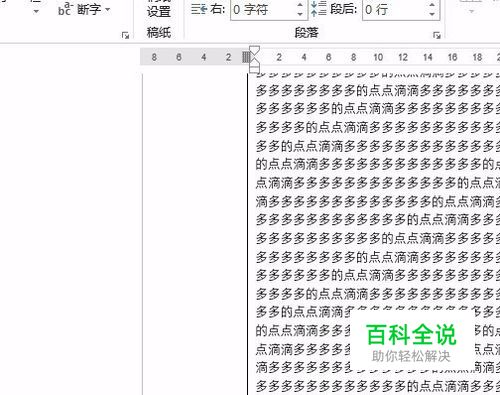Increase the right indent value
500x395 pixels.
click(x=300, y=5)
